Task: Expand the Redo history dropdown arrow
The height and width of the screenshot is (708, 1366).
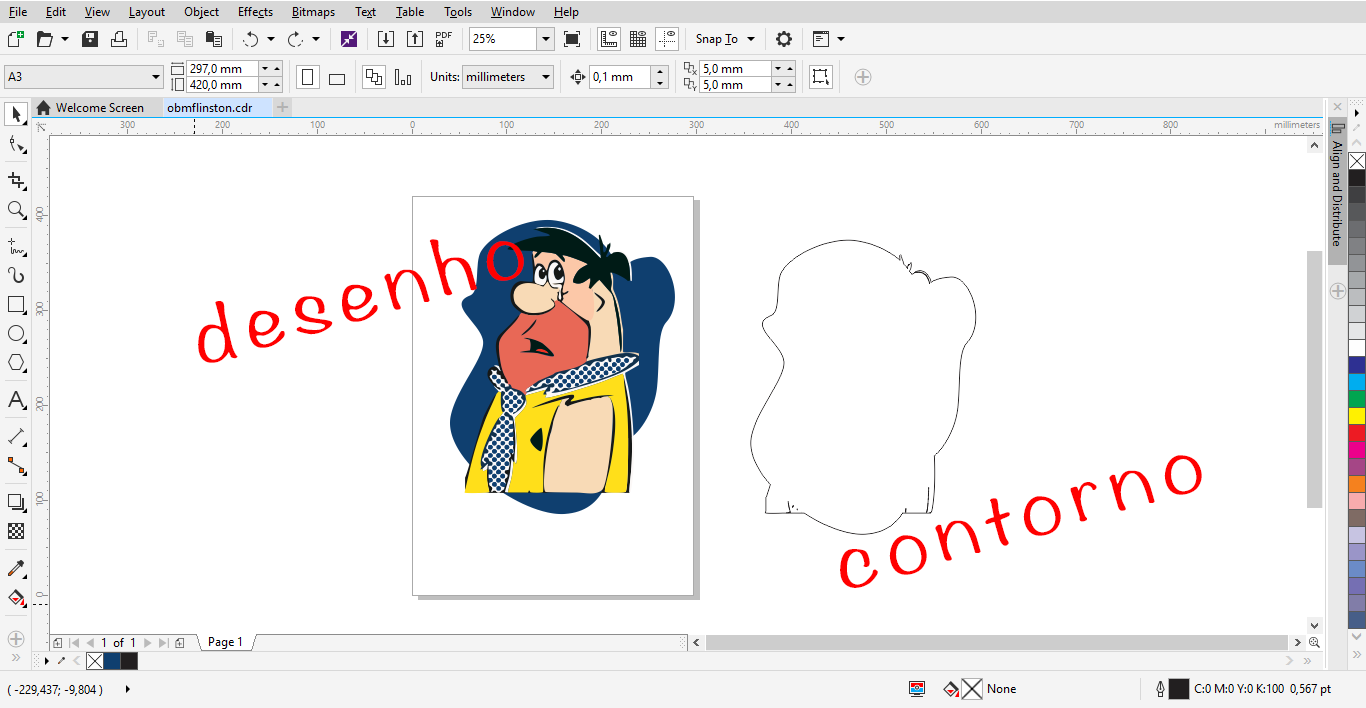Action: [x=315, y=39]
